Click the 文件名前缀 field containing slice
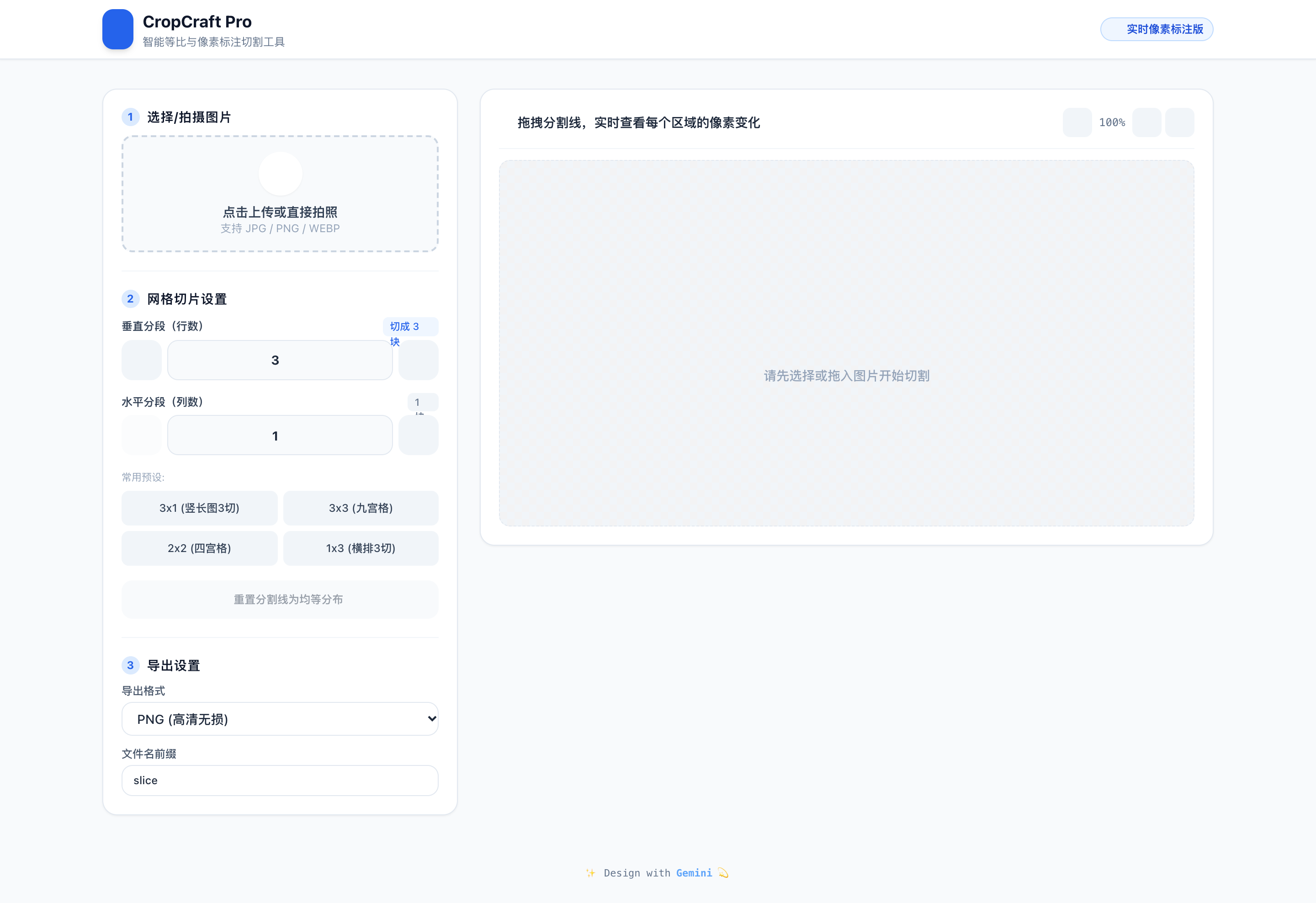 (280, 780)
